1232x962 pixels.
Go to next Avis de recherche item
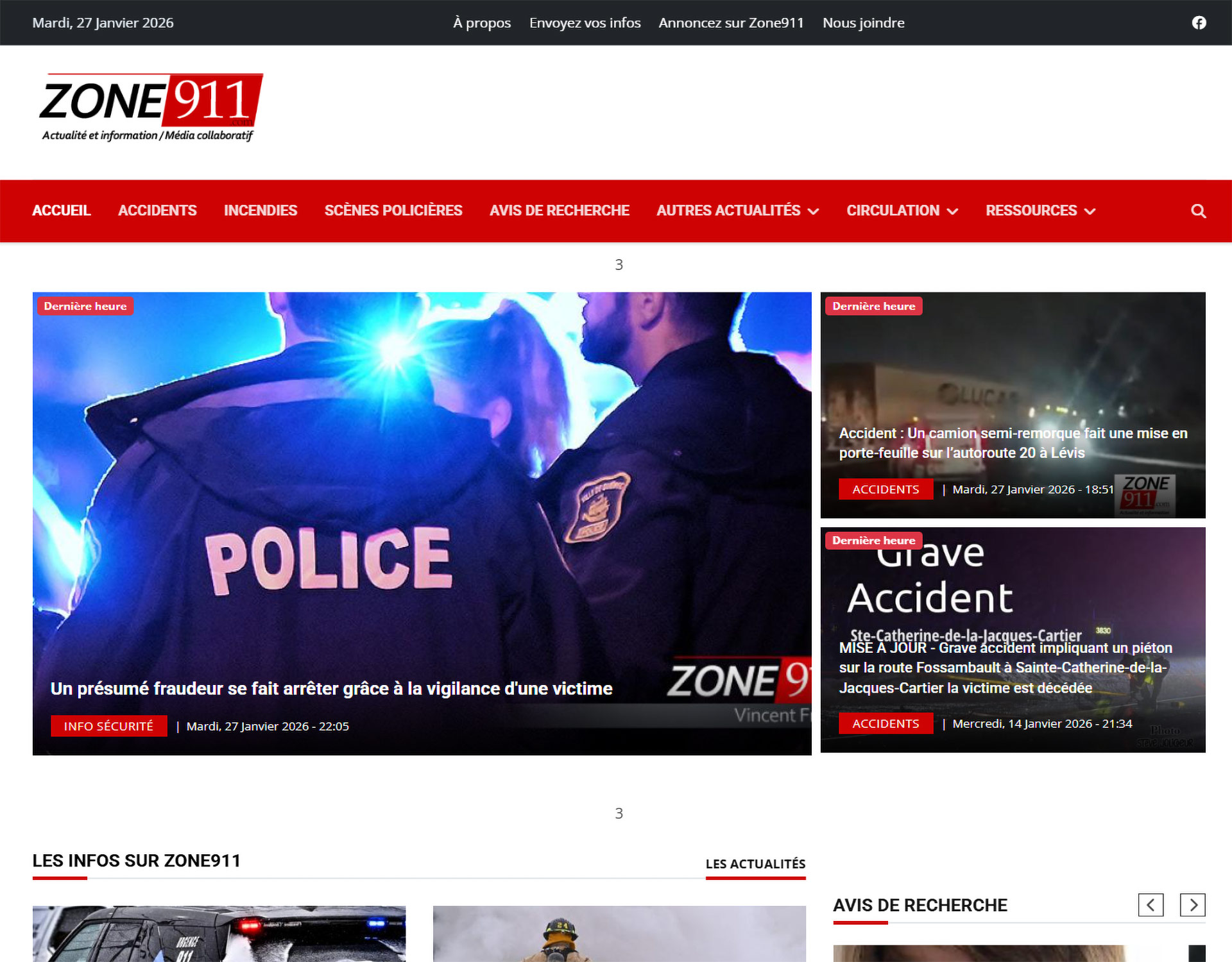click(1192, 905)
